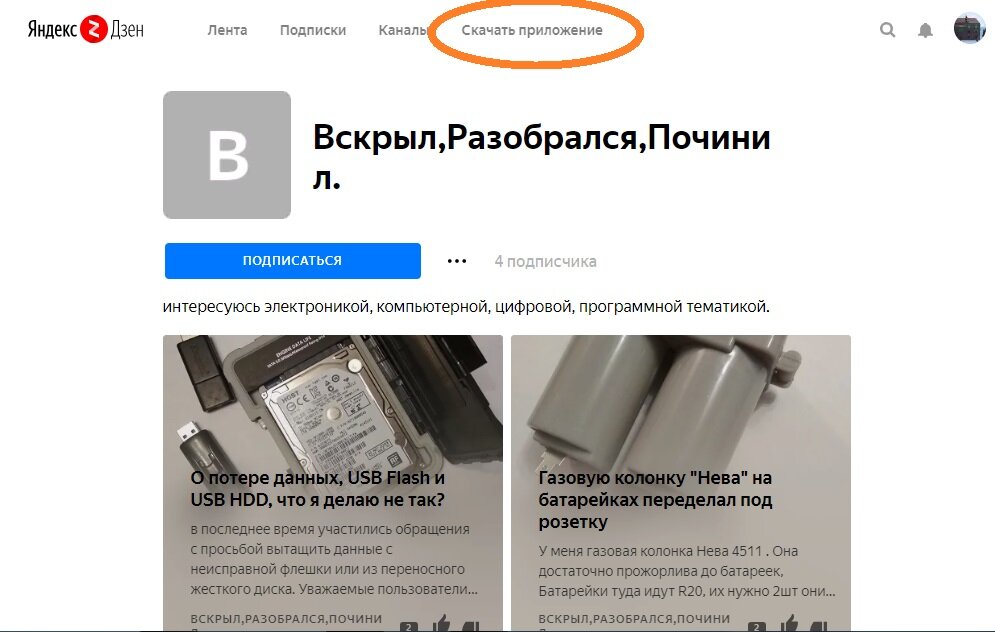The width and height of the screenshot is (995, 632).
Task: Like the Нева gas heater article
Action: (789, 624)
